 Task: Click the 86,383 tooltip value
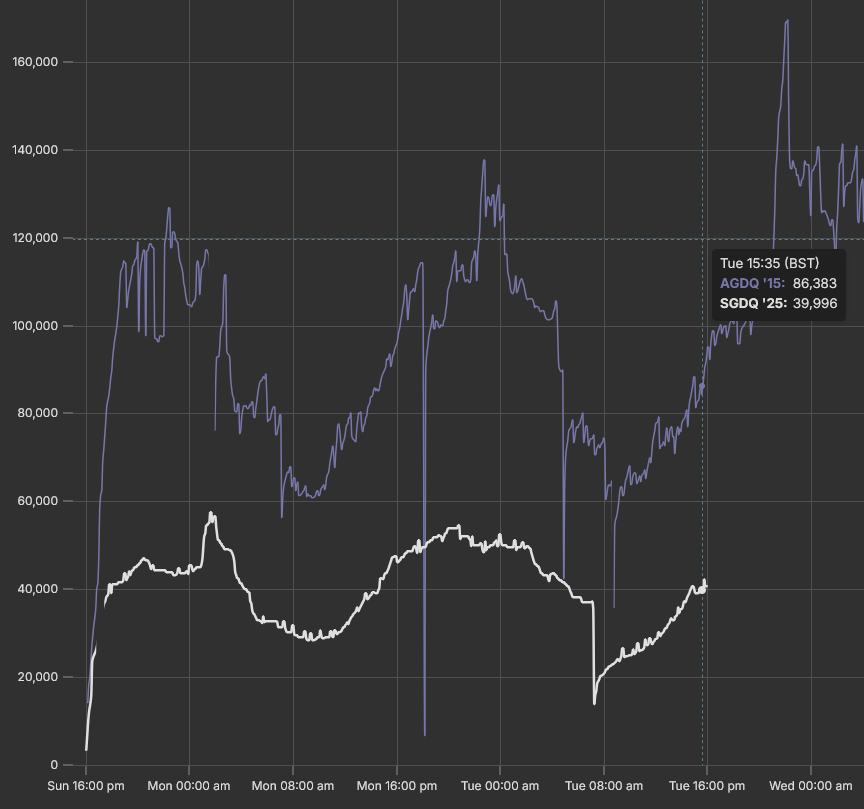coord(814,283)
